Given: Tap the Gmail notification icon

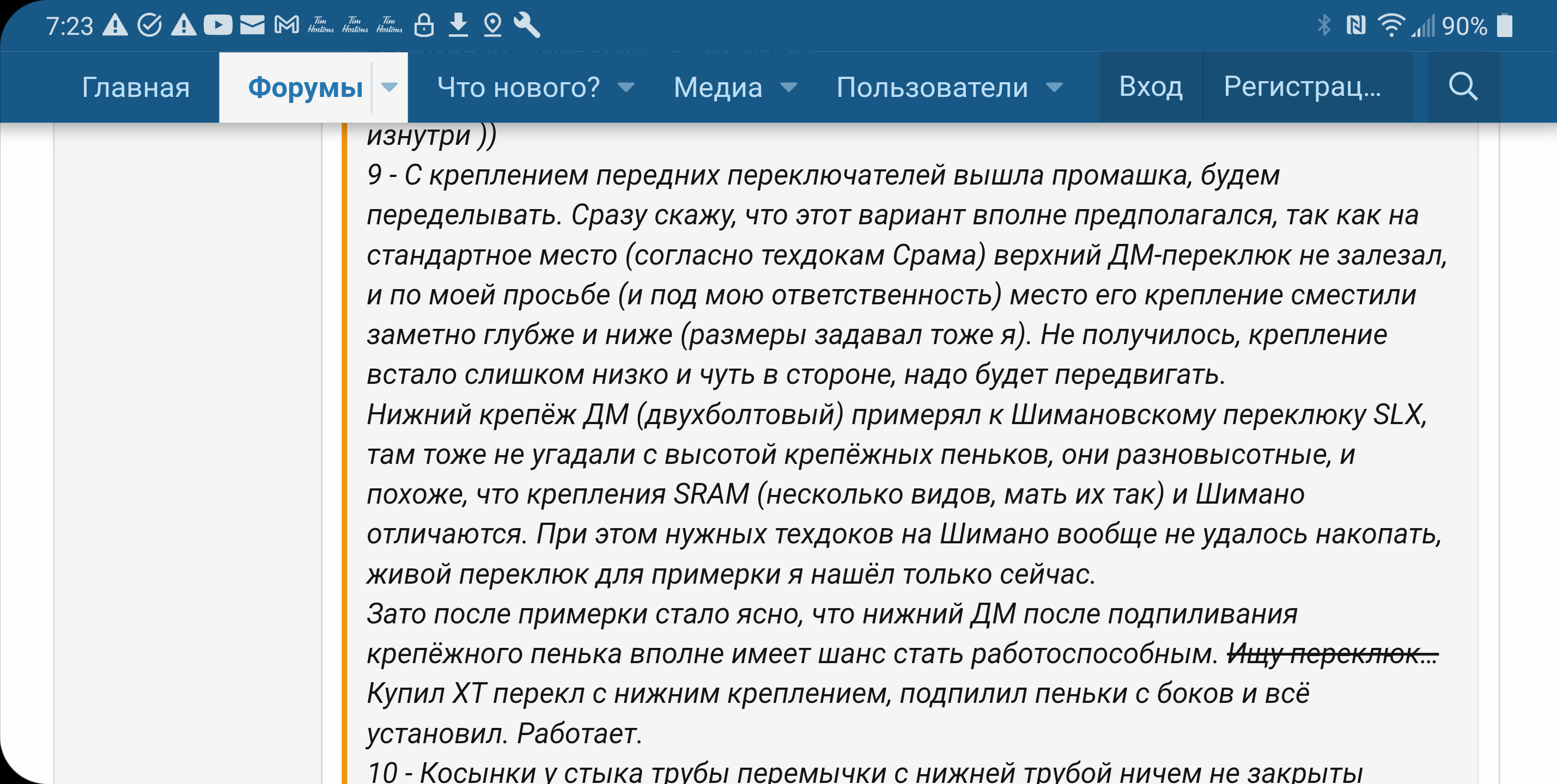Looking at the screenshot, I should (x=287, y=26).
